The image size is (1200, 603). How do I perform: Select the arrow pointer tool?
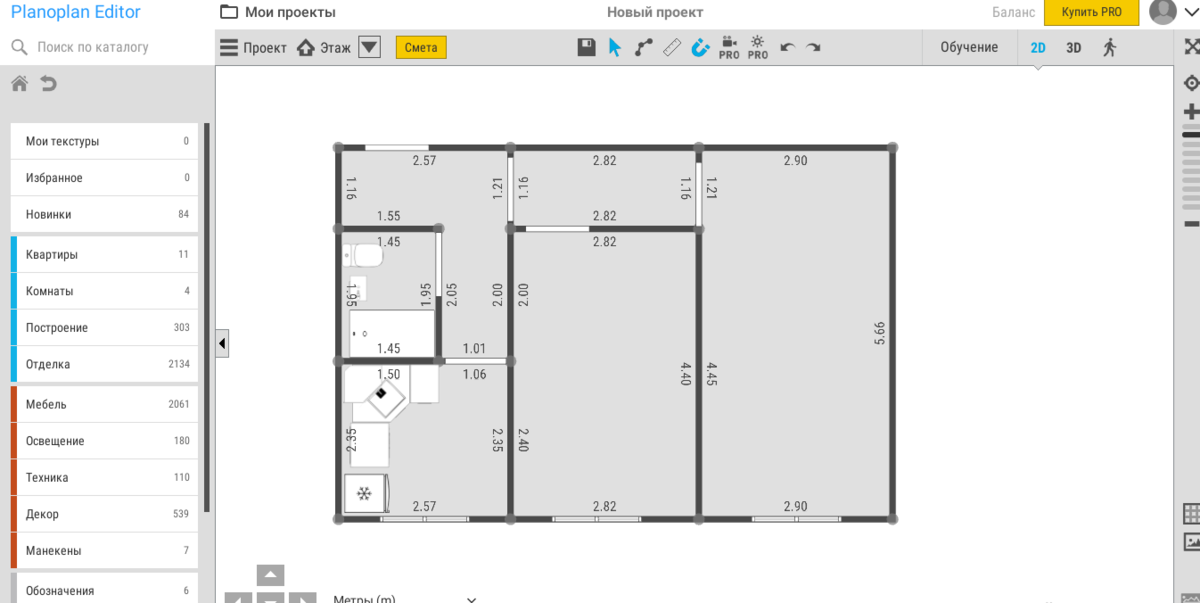point(615,47)
